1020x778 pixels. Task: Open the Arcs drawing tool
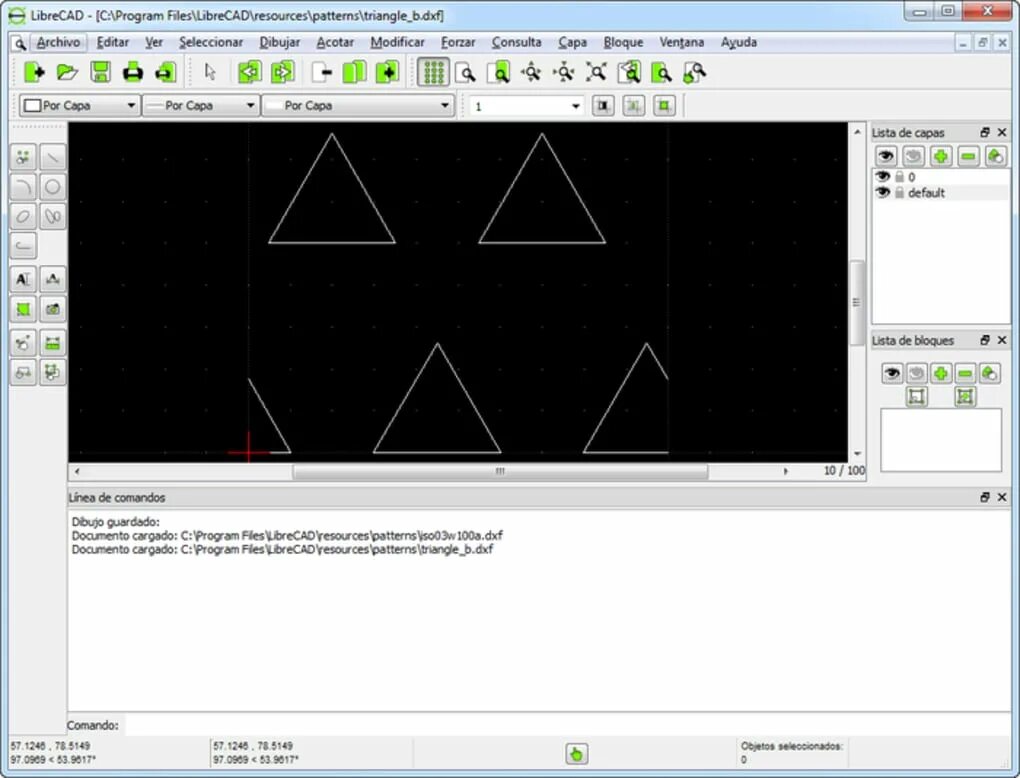tap(23, 187)
